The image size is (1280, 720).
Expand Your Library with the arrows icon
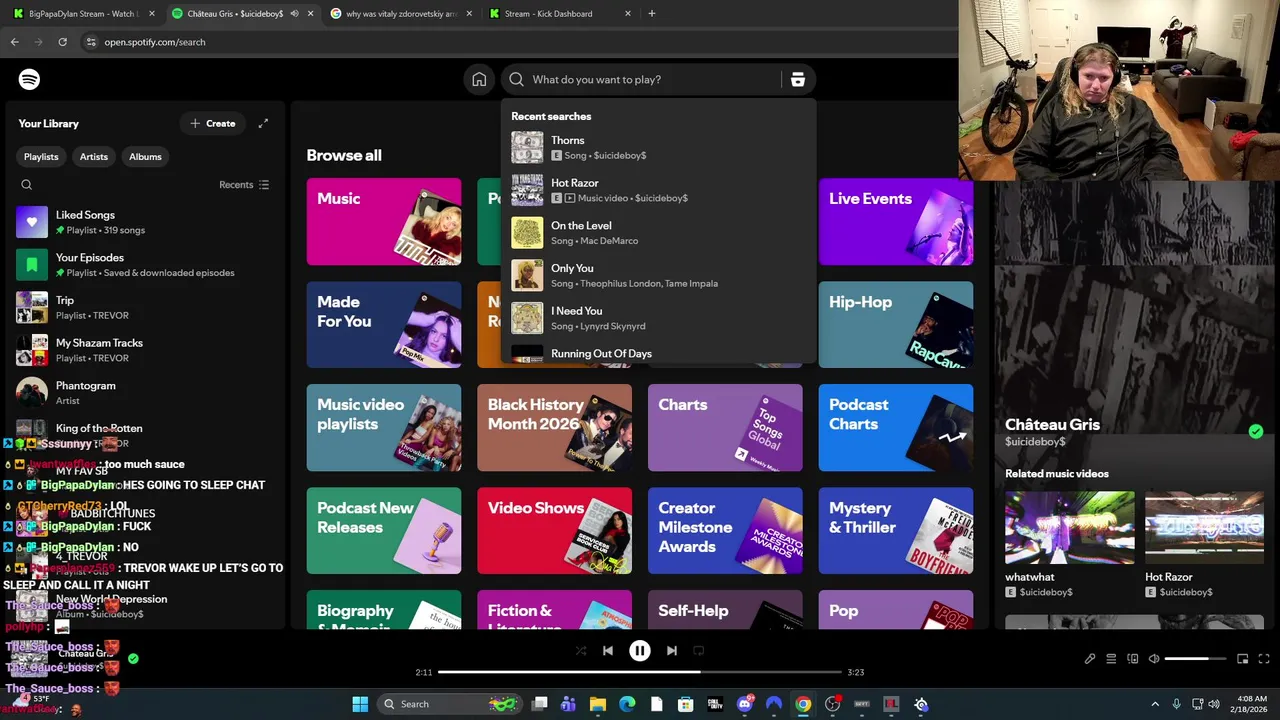click(263, 124)
